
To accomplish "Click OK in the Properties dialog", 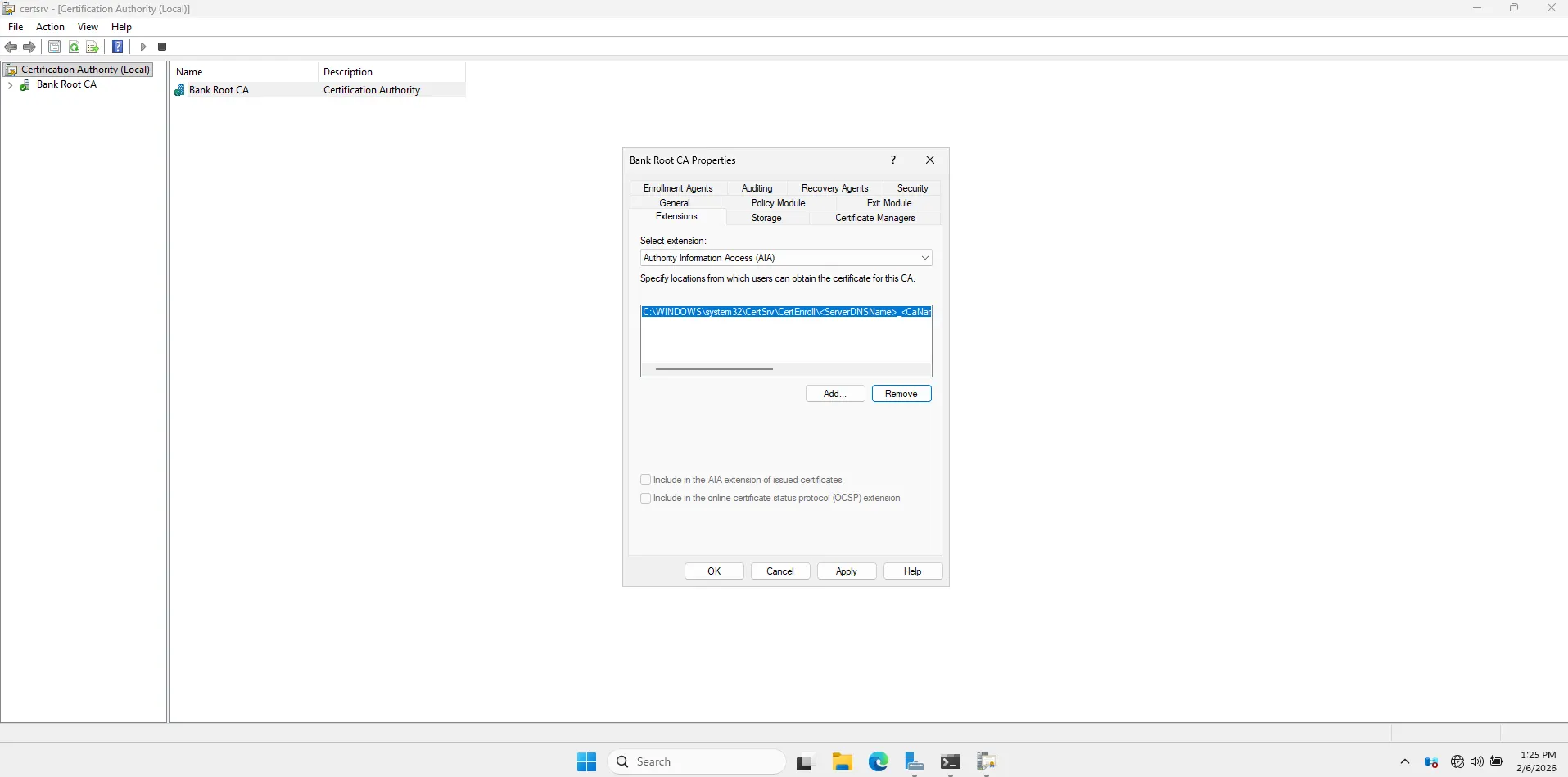I will [714, 571].
